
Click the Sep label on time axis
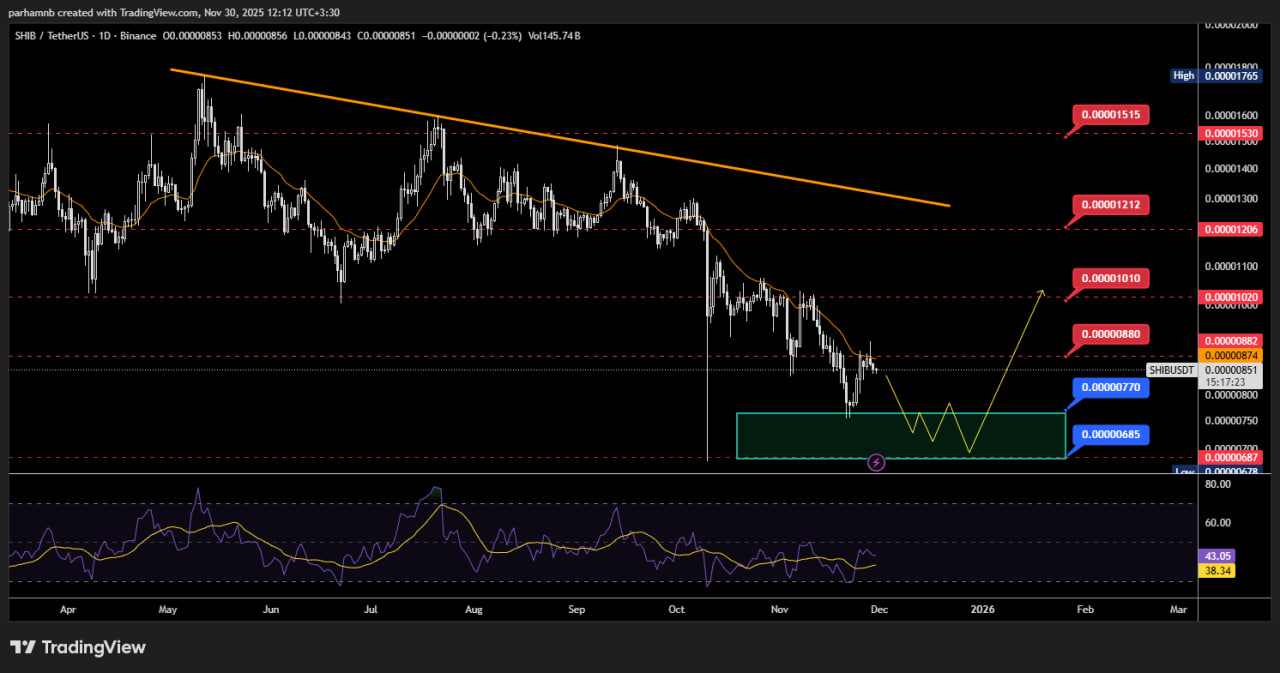click(x=575, y=608)
